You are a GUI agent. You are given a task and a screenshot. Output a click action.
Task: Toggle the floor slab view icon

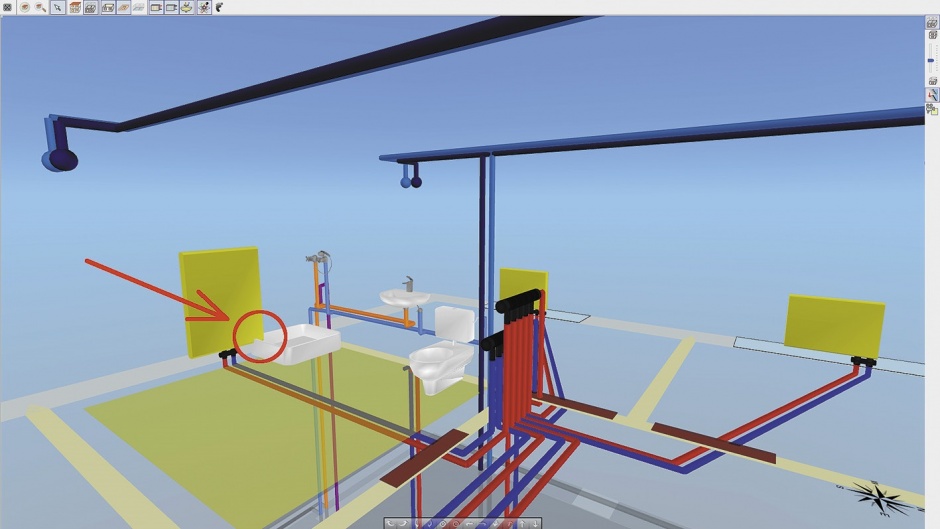(x=123, y=7)
